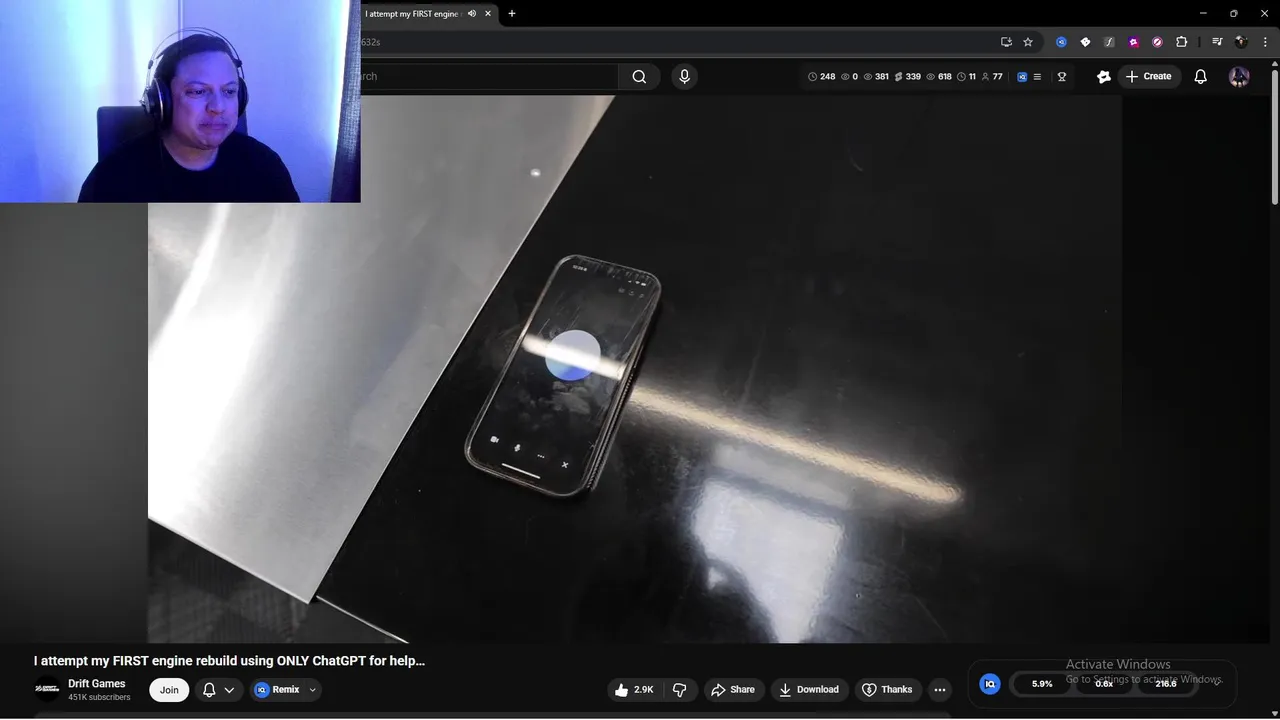The width and height of the screenshot is (1280, 720).
Task: Click the 248 clock stat
Action: (x=821, y=77)
